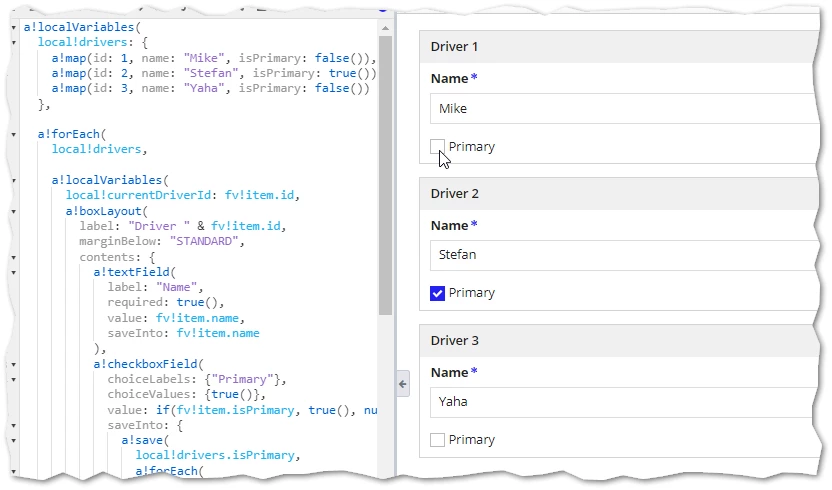Click local!currentDriverId in the code
Image resolution: width=832 pixels, height=490 pixels.
(138, 195)
